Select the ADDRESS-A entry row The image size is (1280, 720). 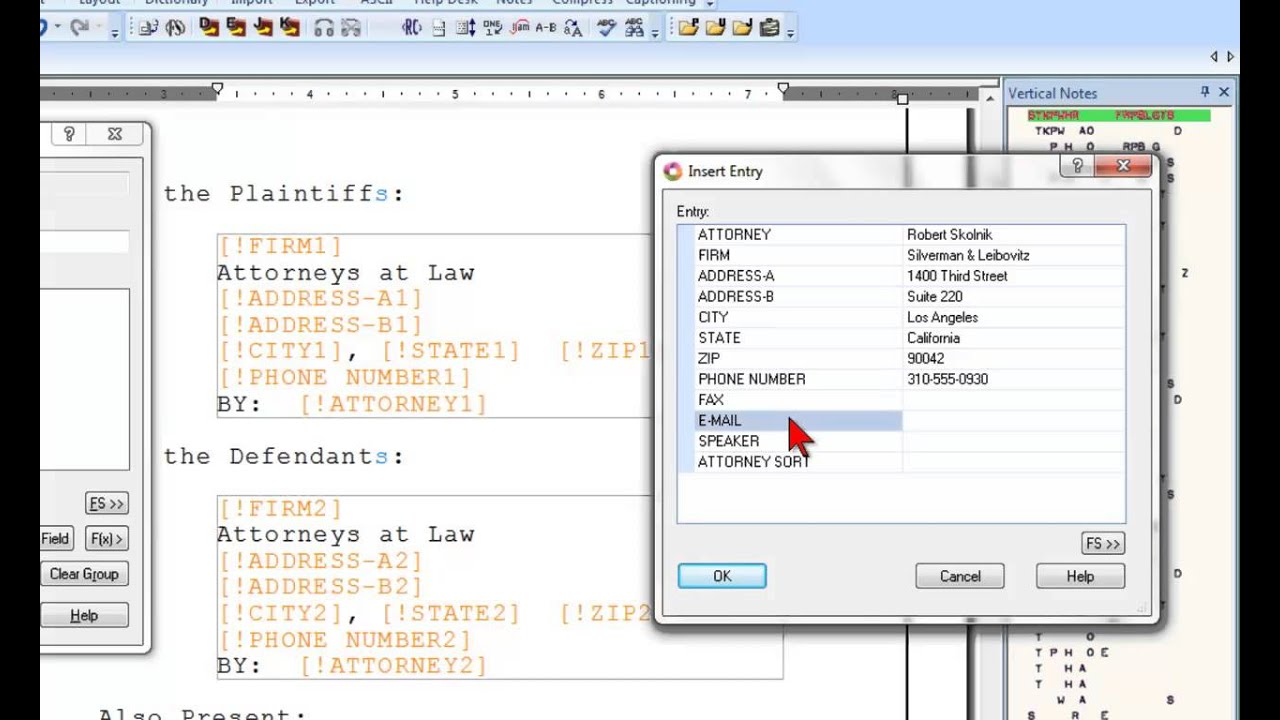click(x=901, y=276)
